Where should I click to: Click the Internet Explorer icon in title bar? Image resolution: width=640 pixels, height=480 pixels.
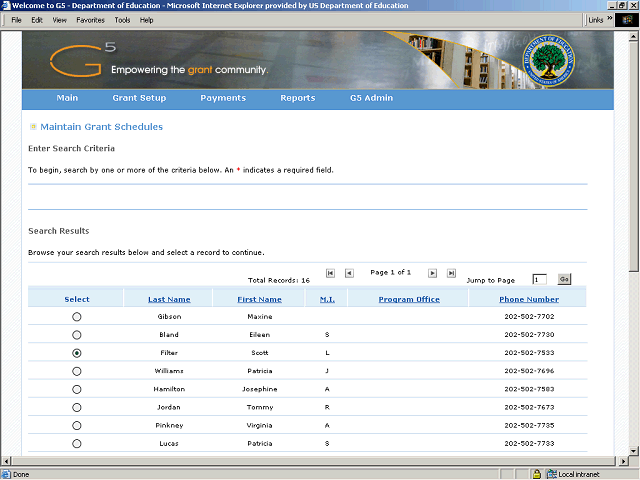coord(7,6)
